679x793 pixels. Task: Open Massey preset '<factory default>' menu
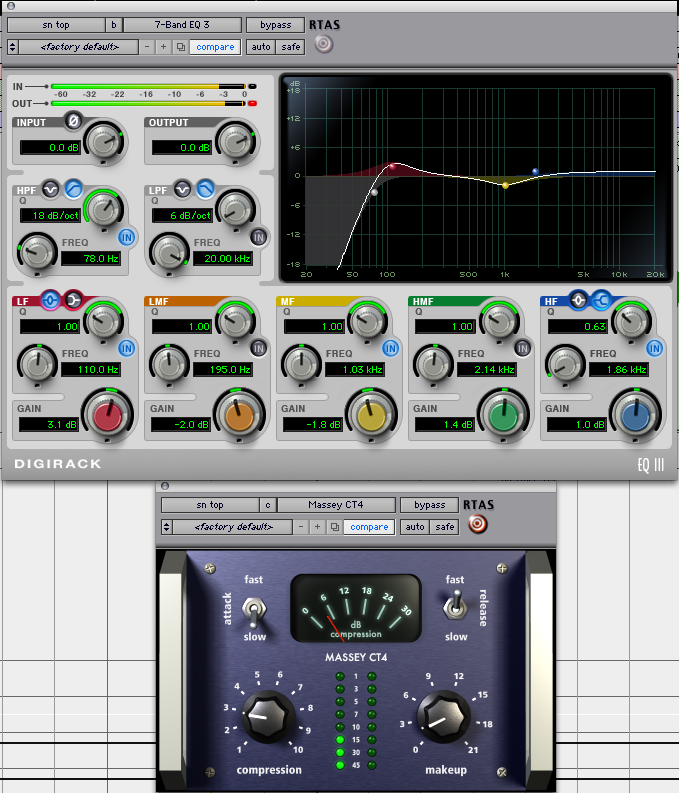[234, 527]
